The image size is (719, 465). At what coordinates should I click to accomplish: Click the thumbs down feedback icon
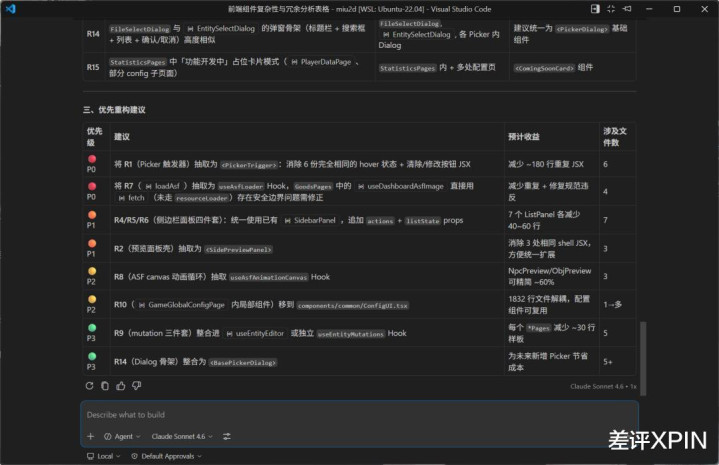tap(137, 384)
